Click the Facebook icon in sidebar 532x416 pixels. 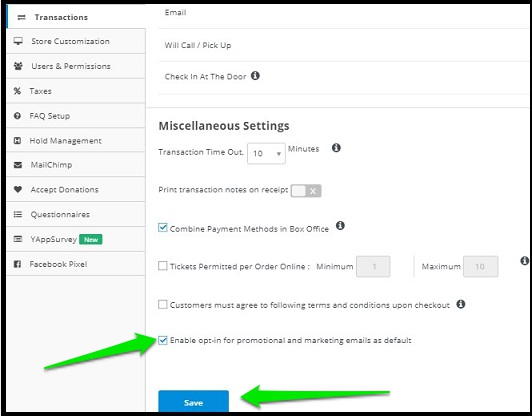pyautogui.click(x=17, y=264)
